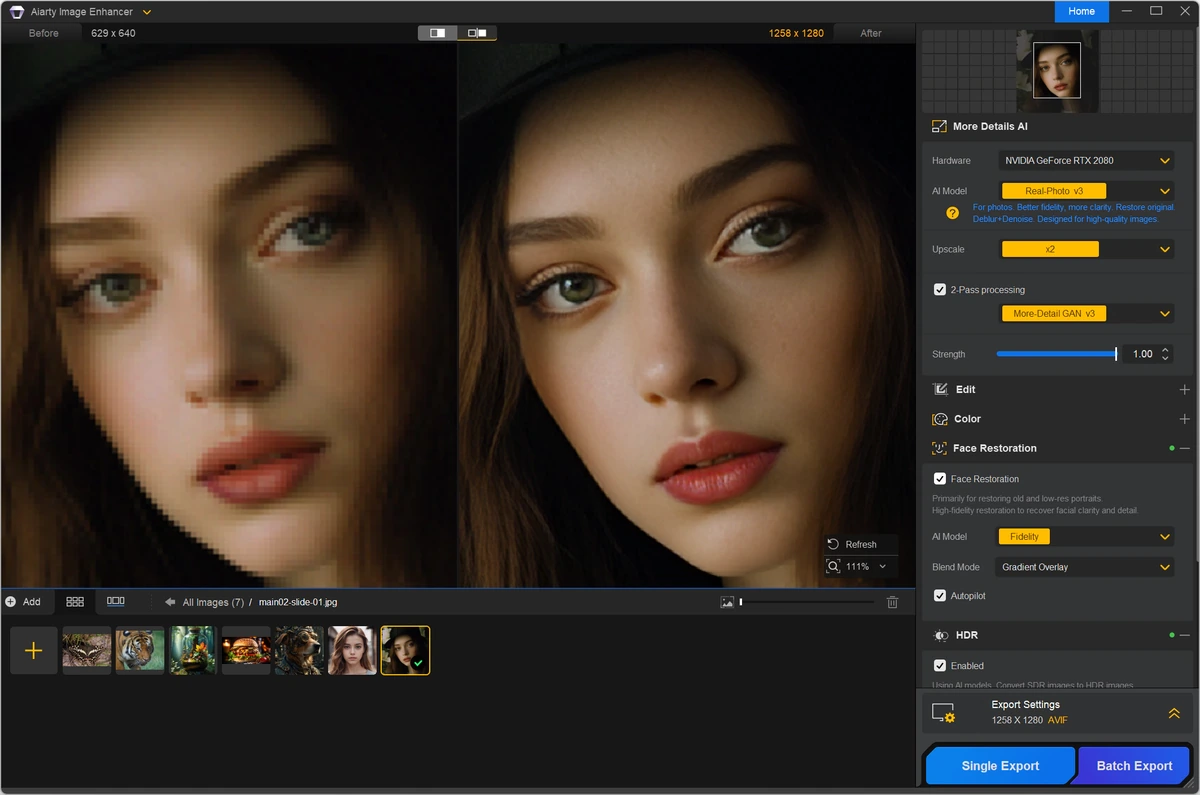Toggle the 2-Pass processing checkbox
The height and width of the screenshot is (795, 1200).
[x=940, y=290]
